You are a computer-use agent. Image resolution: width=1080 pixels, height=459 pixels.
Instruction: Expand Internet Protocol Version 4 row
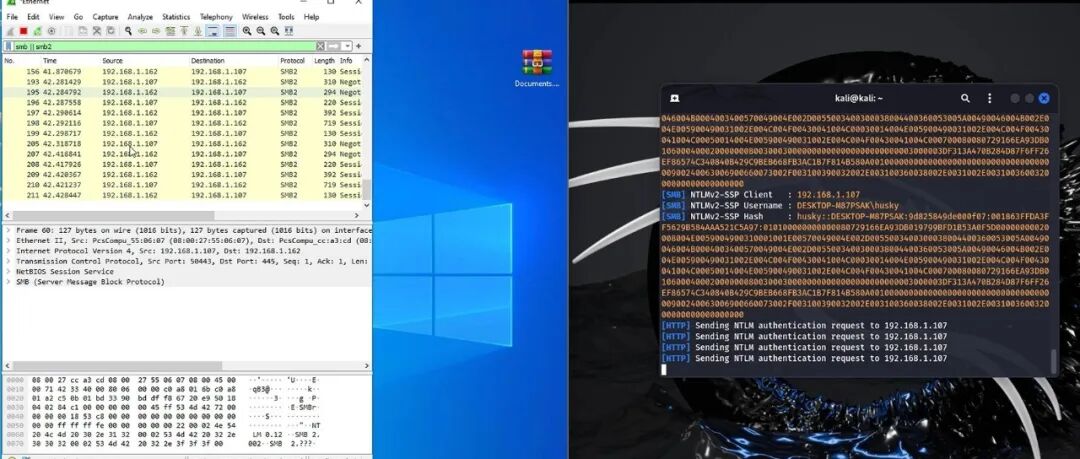(x=8, y=251)
